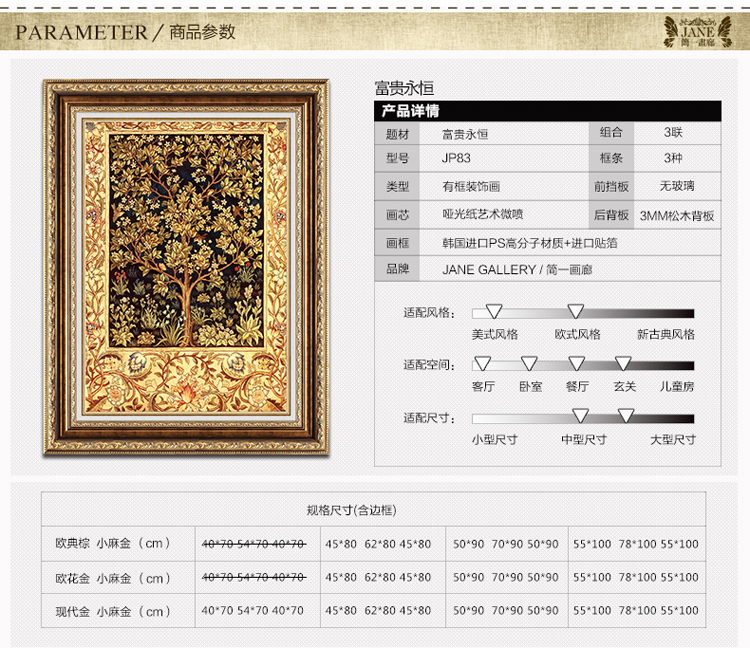Click the 框条 label cell

click(611, 158)
